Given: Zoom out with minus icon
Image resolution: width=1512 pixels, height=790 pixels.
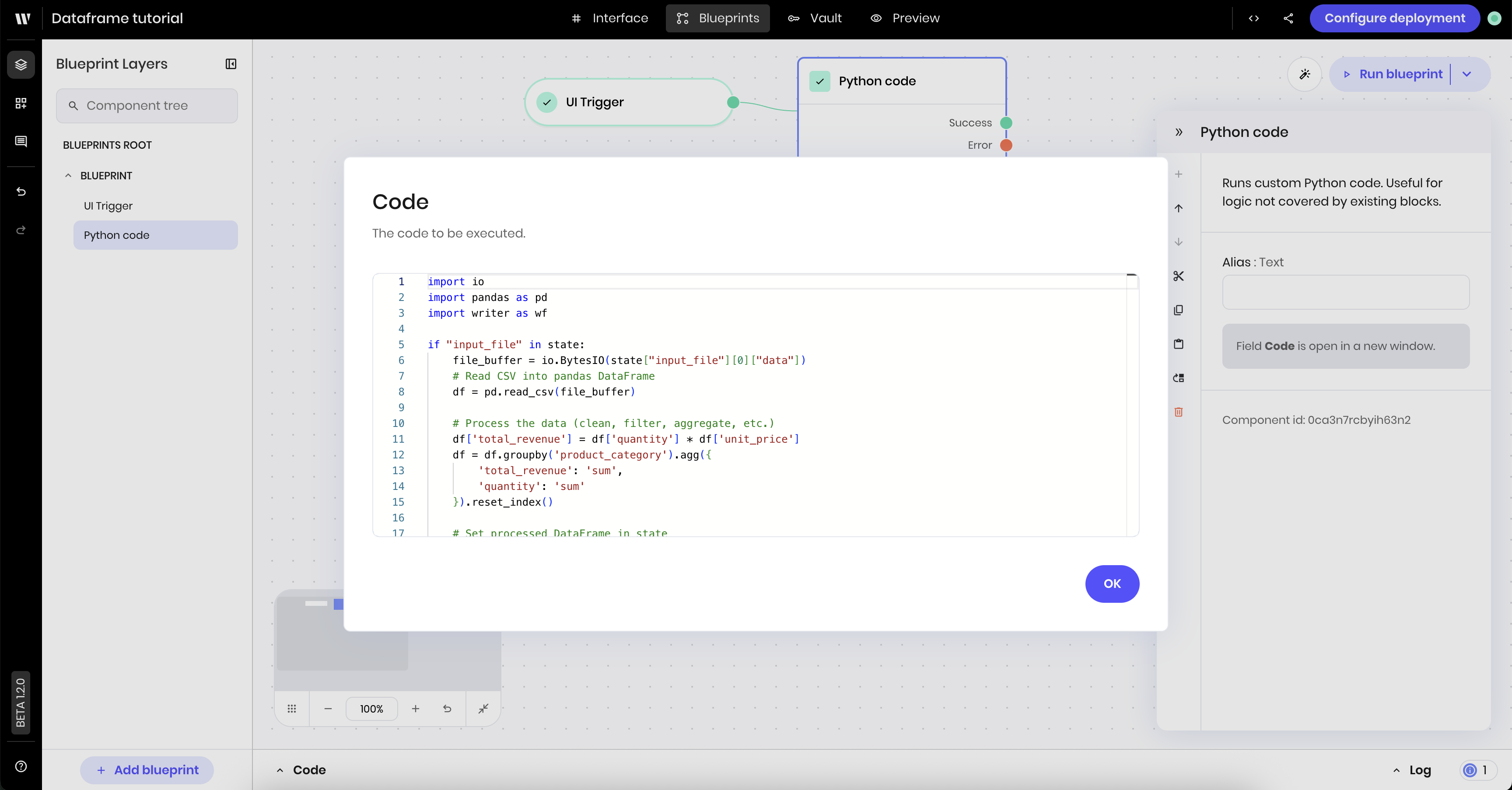Looking at the screenshot, I should (328, 708).
